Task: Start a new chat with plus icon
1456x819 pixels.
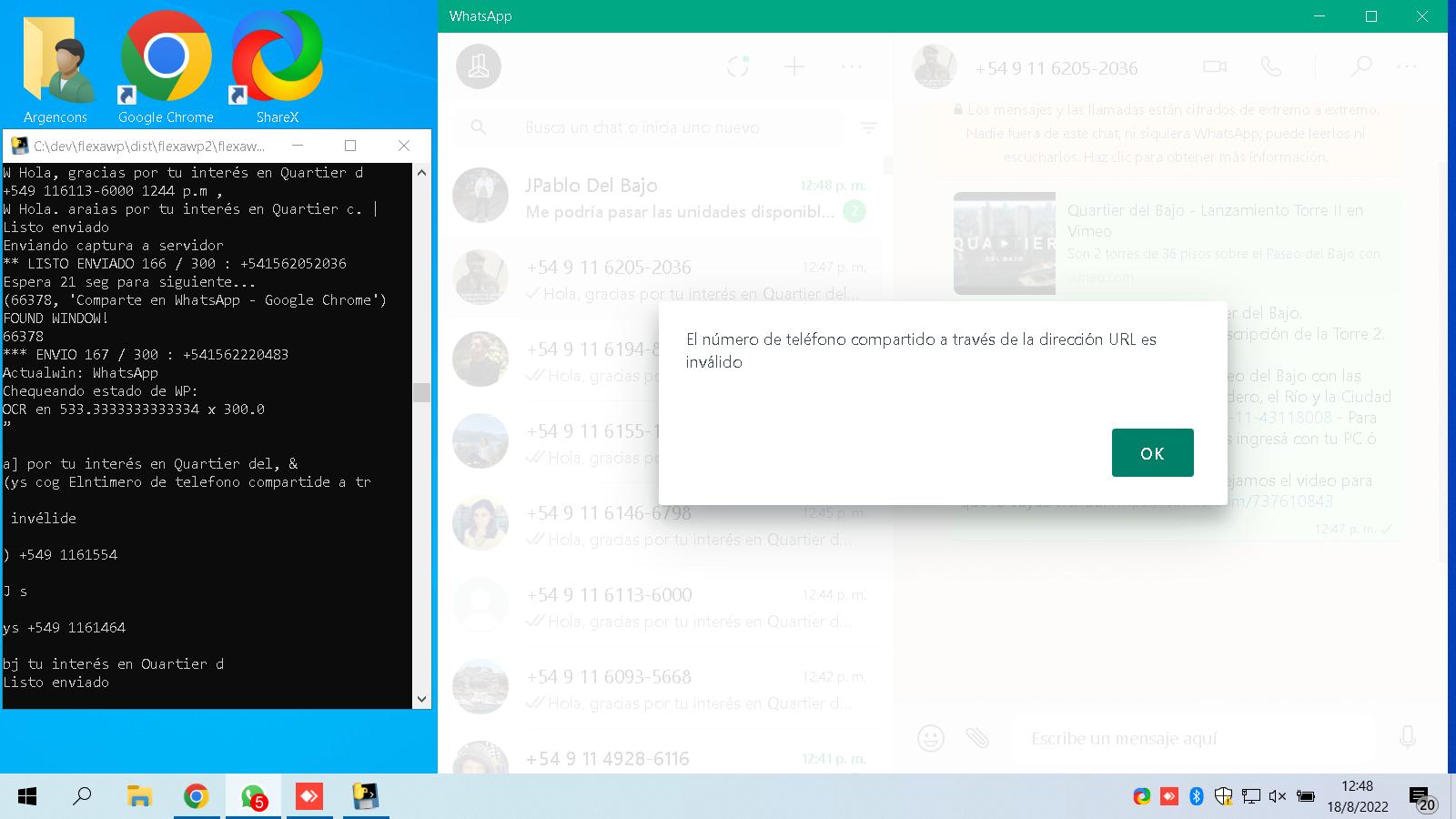Action: pos(794,66)
